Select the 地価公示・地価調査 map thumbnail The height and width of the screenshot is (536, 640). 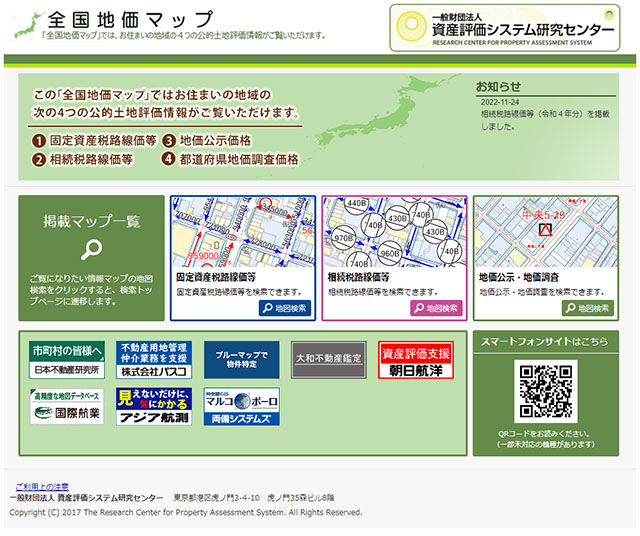[x=545, y=232]
